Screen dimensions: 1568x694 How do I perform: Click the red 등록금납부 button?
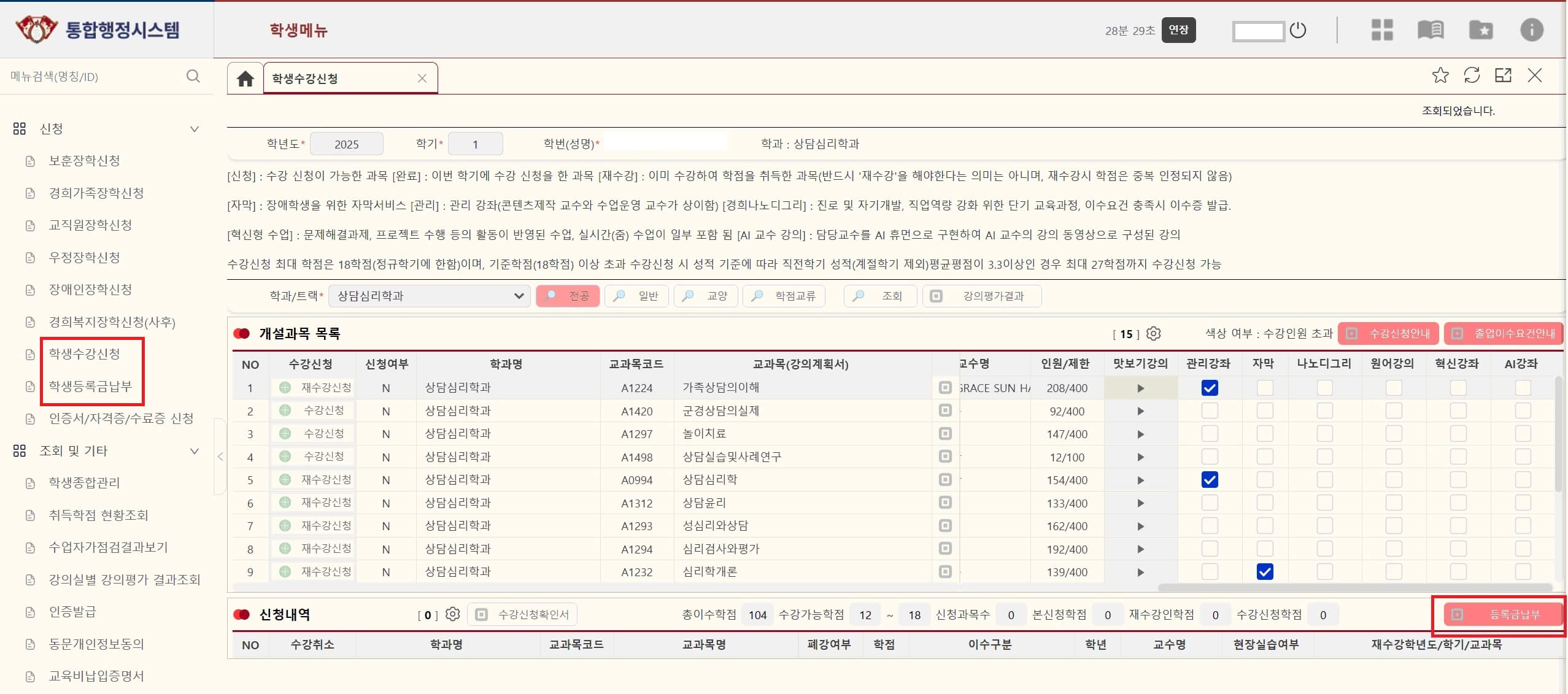pyautogui.click(x=1502, y=614)
